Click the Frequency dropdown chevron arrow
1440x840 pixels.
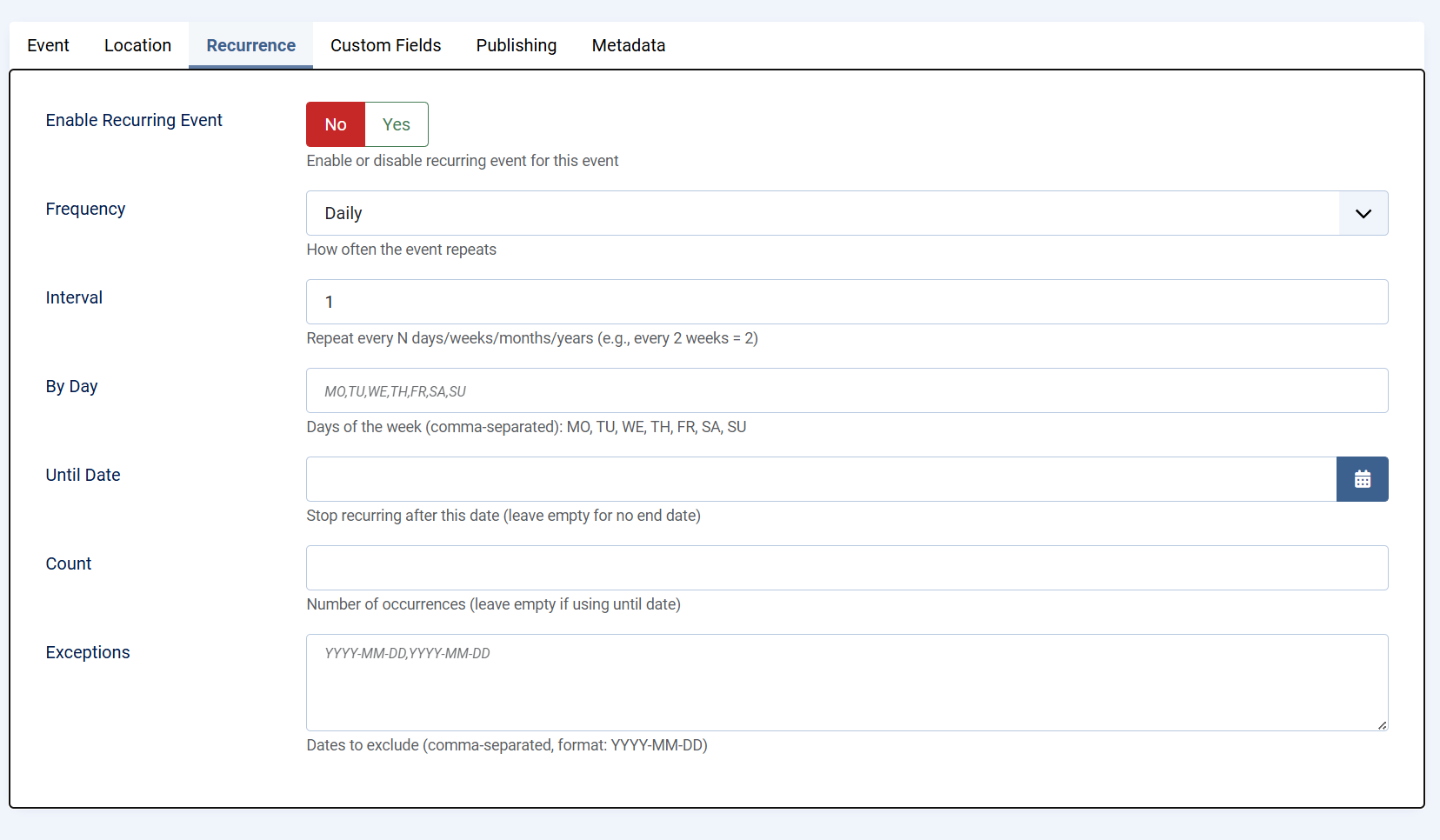point(1363,214)
